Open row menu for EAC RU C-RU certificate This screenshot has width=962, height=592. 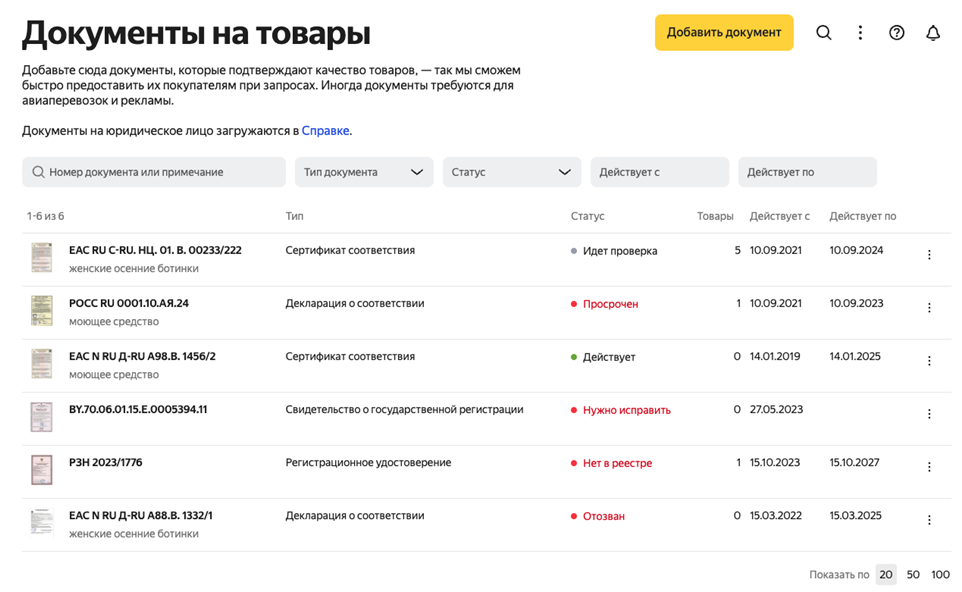coord(929,255)
